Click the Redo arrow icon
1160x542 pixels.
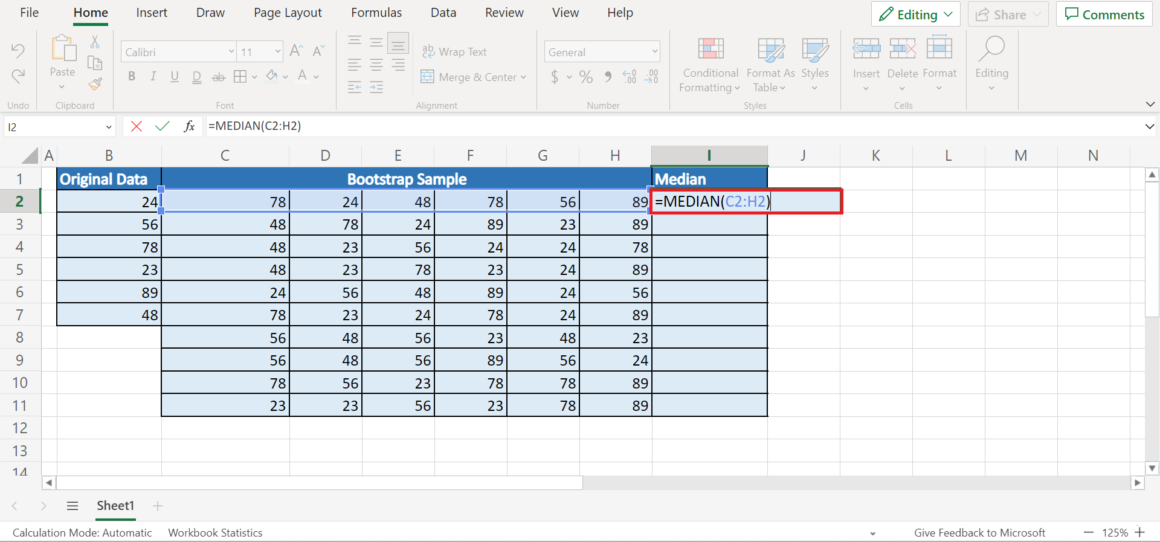[x=18, y=75]
